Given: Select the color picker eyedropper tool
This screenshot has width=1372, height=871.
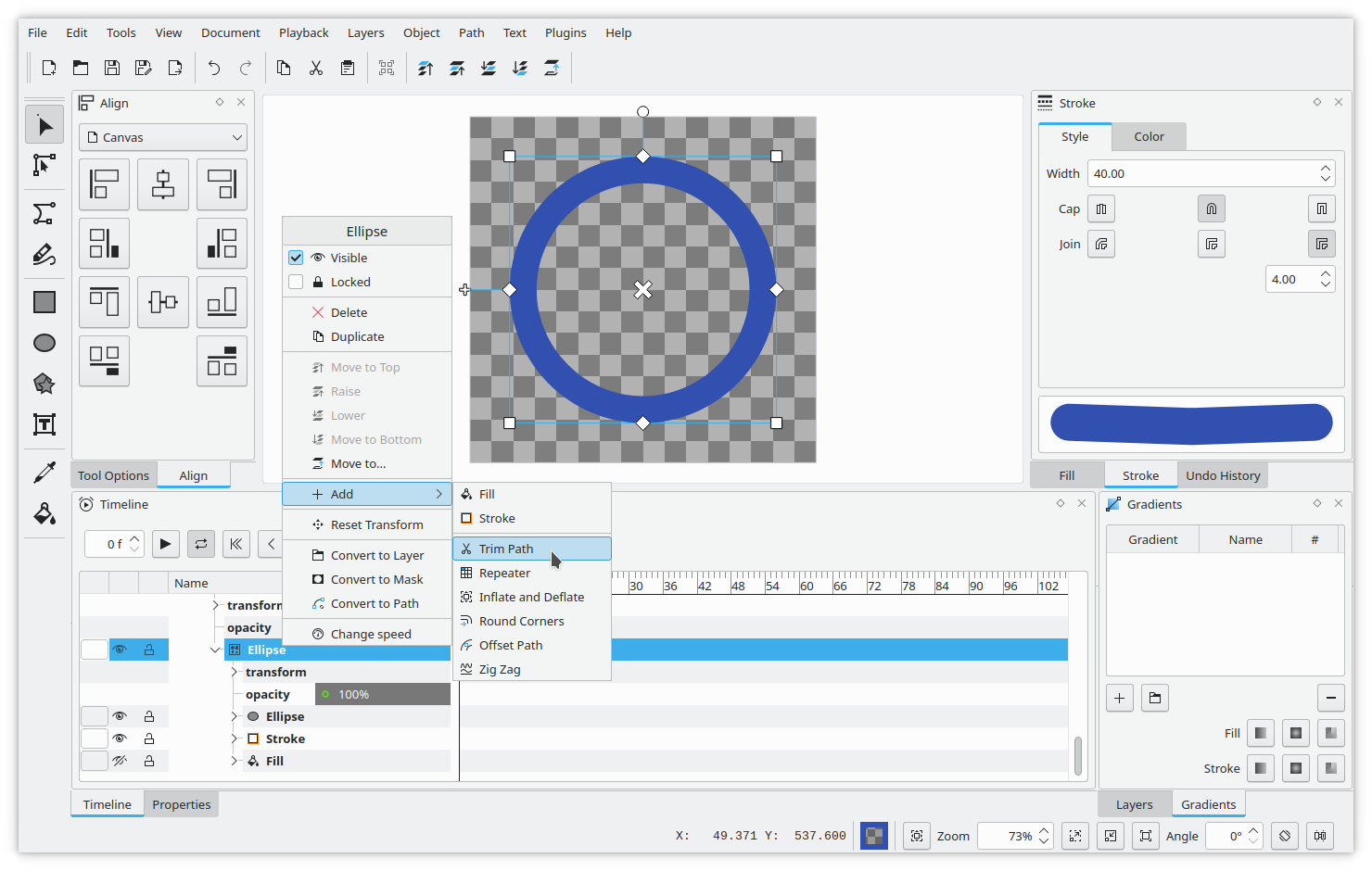Looking at the screenshot, I should 44,473.
